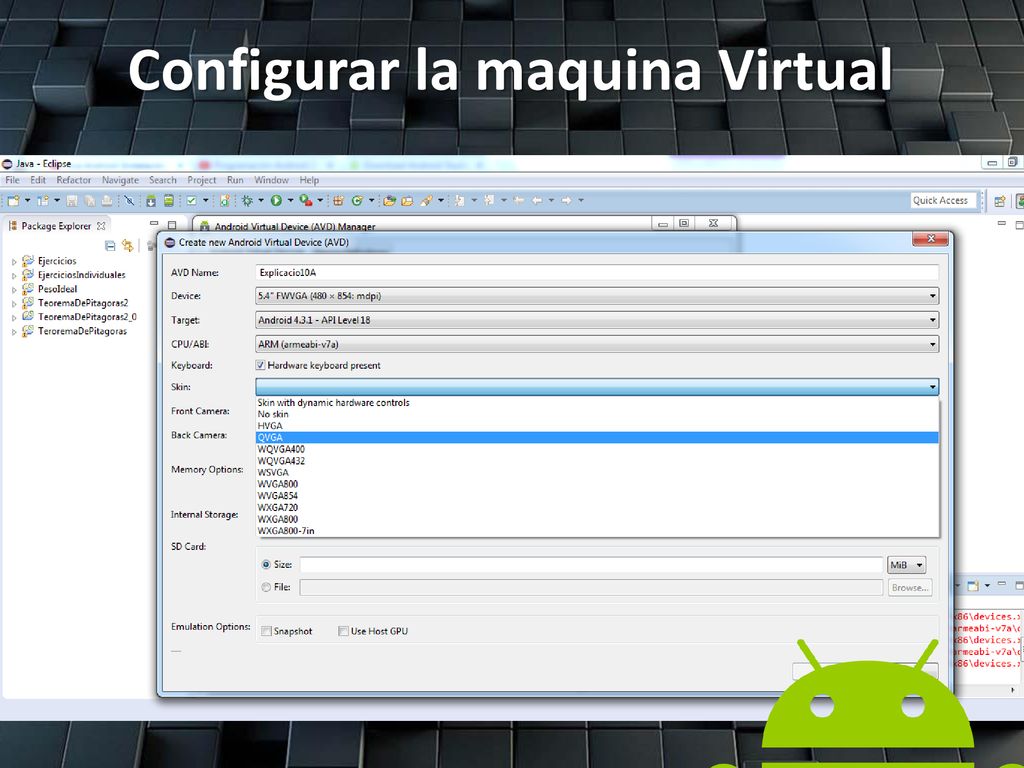Select the Package Explorer tab
Screen dimensions: 1024x768
[x=56, y=226]
